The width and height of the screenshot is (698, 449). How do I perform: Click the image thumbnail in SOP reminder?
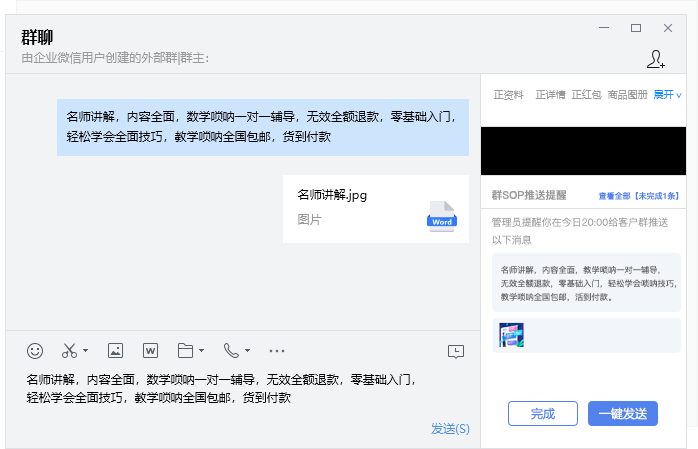tap(511, 335)
